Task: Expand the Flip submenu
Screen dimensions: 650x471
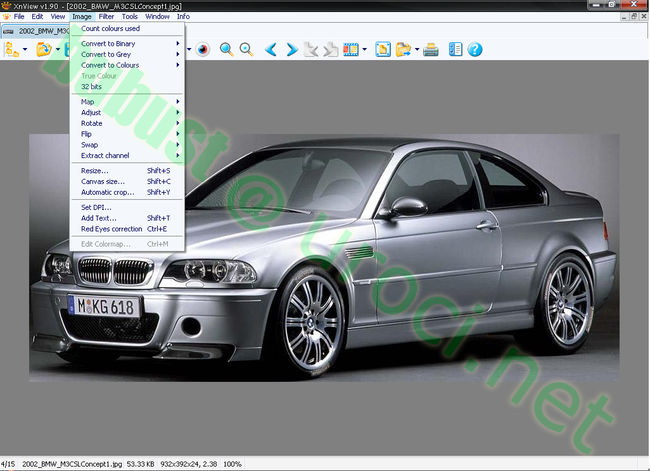Action: [x=127, y=134]
